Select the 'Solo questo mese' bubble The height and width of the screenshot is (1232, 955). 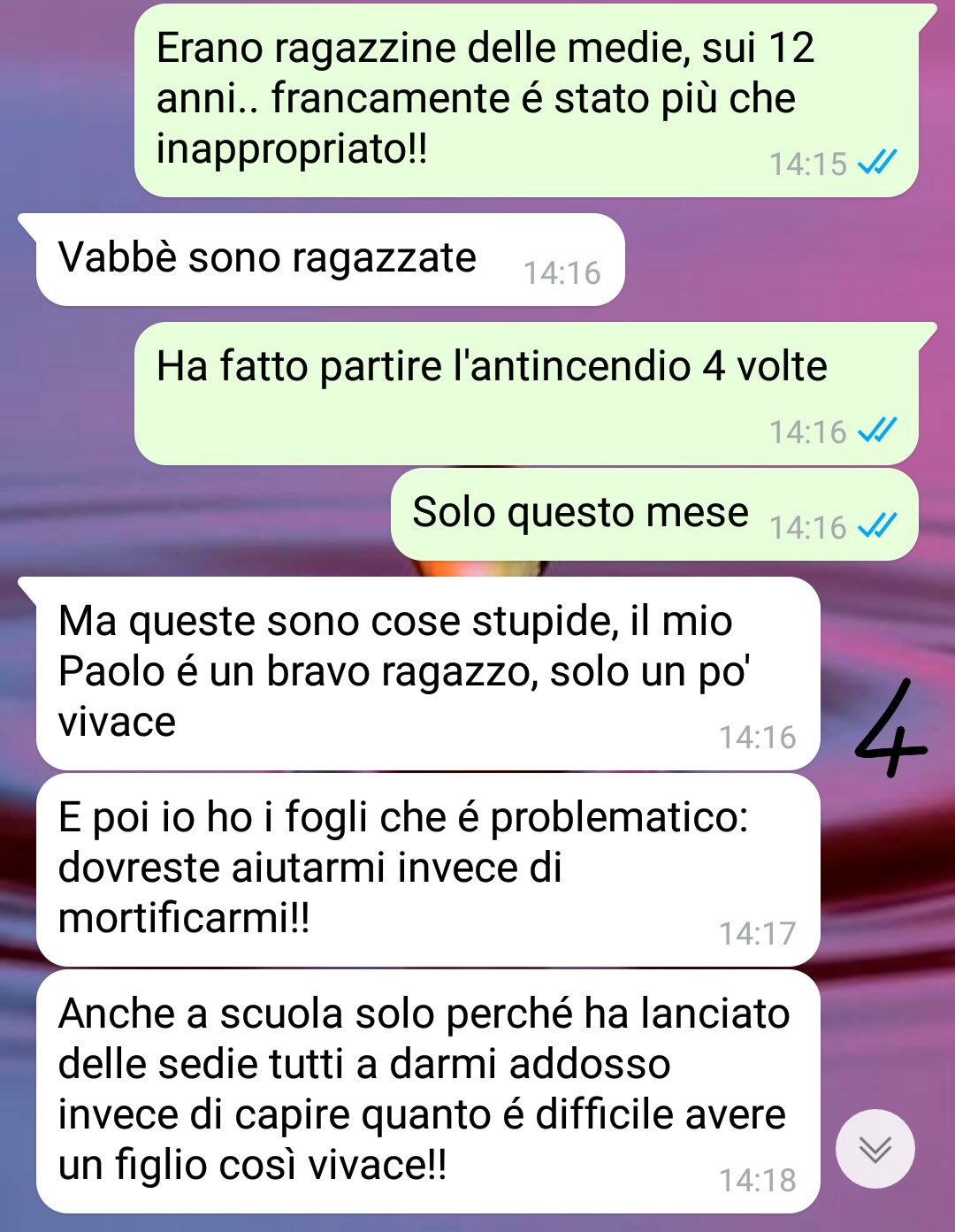654,515
